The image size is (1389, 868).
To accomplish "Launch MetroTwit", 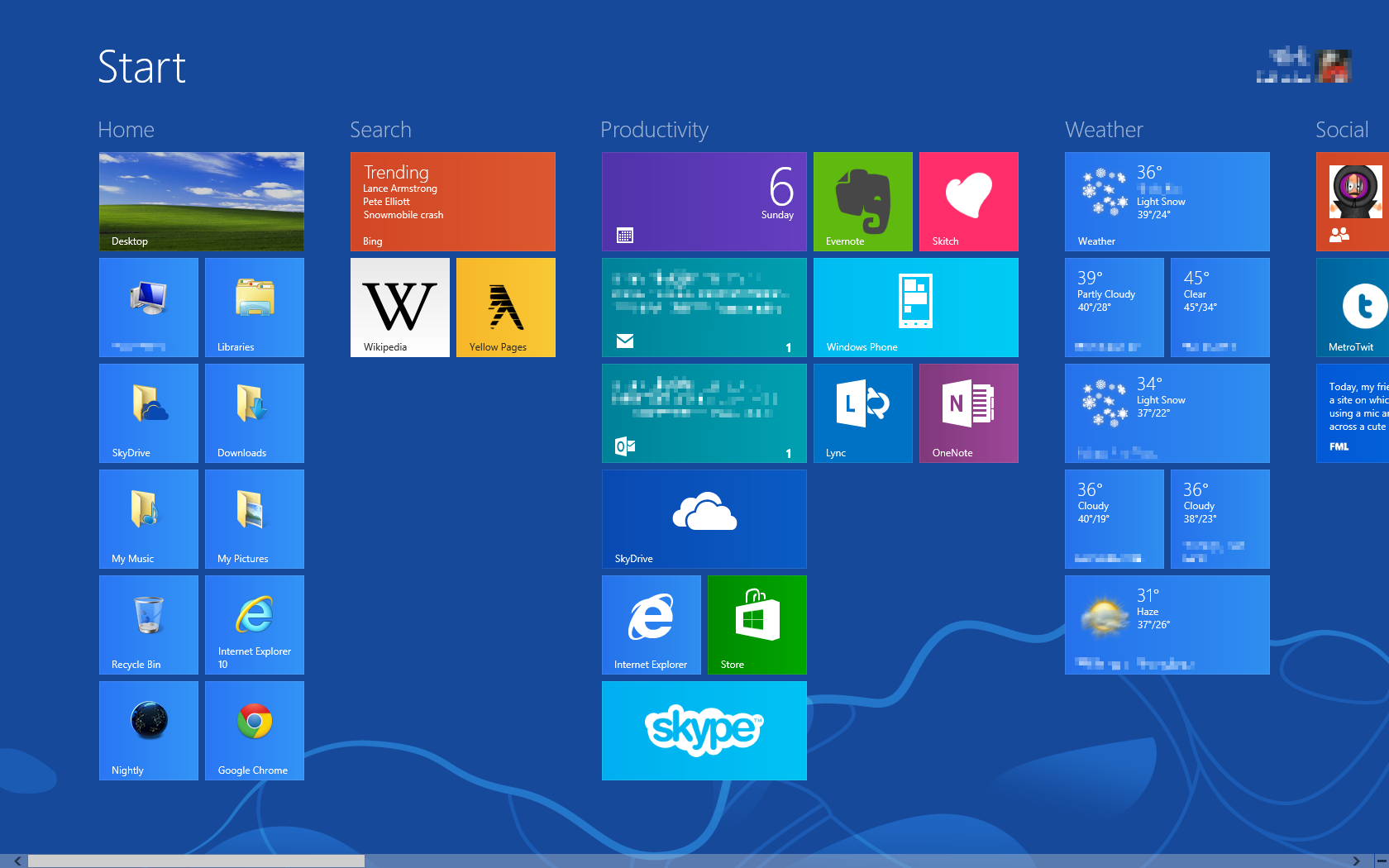I will pyautogui.click(x=1353, y=308).
